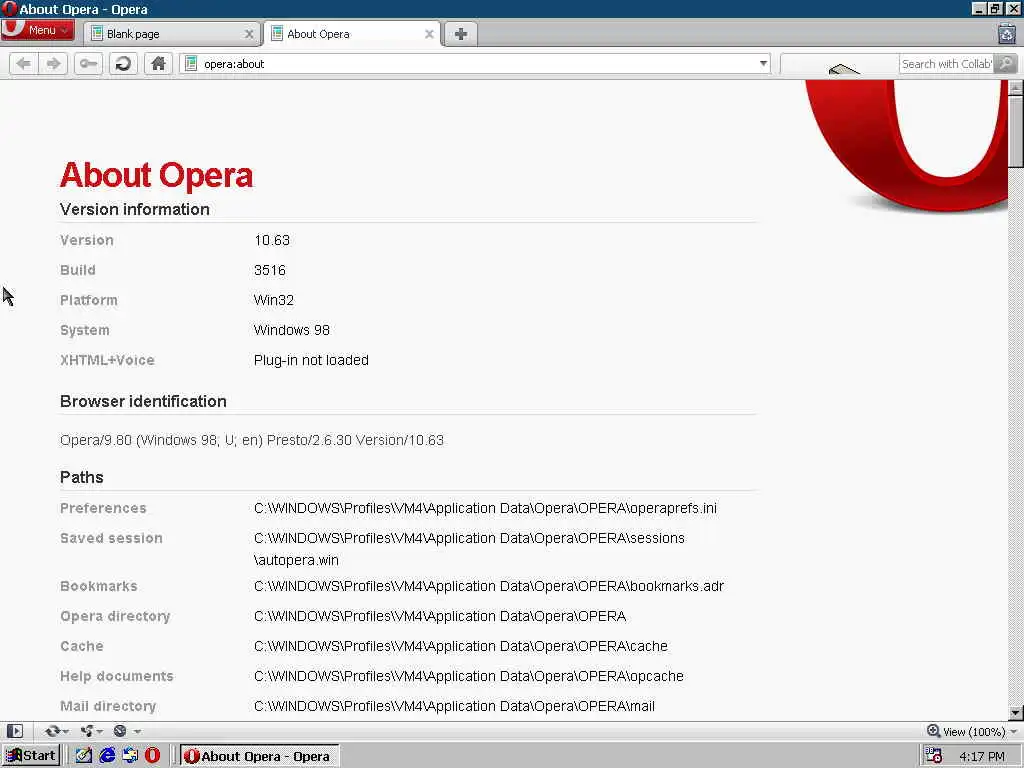The height and width of the screenshot is (768, 1024).
Task: Click the sessions\autopera.win saved session path
Action: (469, 549)
